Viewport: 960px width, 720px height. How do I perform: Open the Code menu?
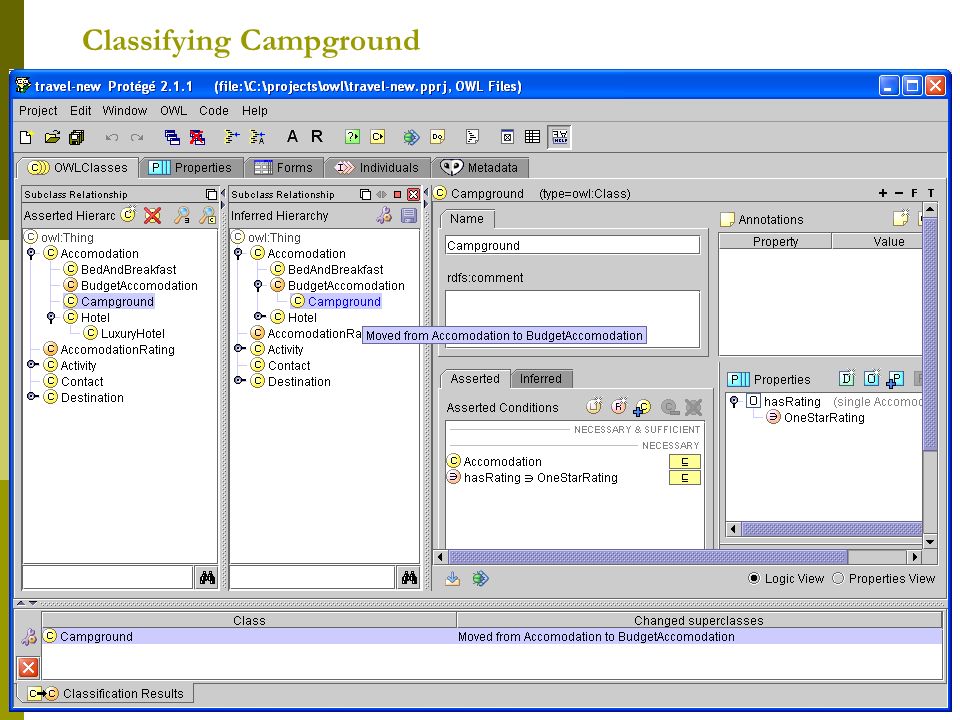[x=214, y=111]
